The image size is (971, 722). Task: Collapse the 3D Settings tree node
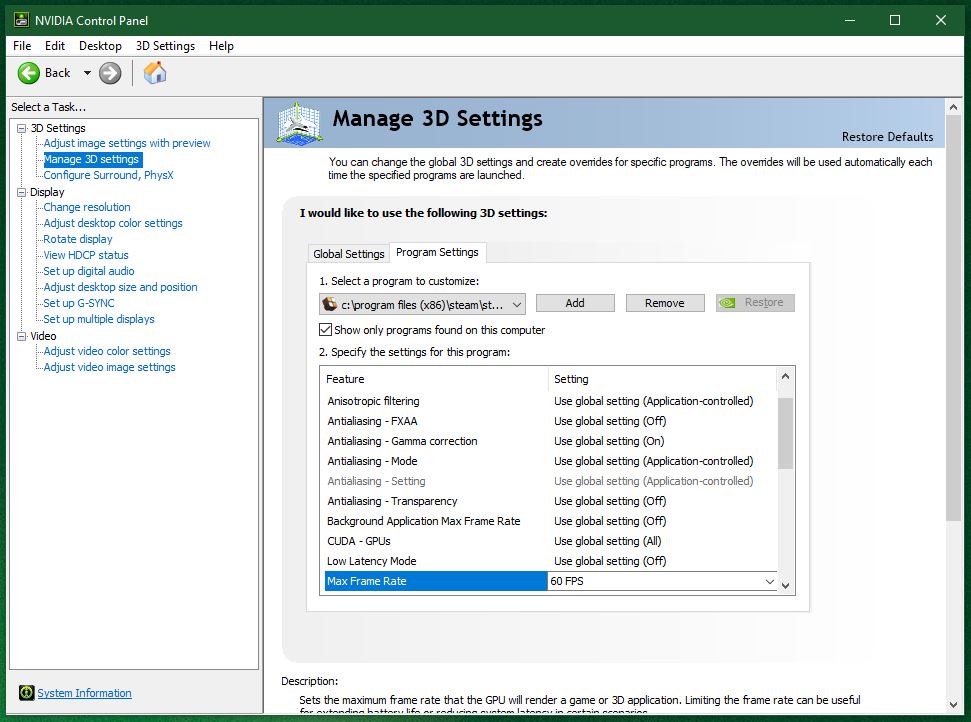[21, 128]
